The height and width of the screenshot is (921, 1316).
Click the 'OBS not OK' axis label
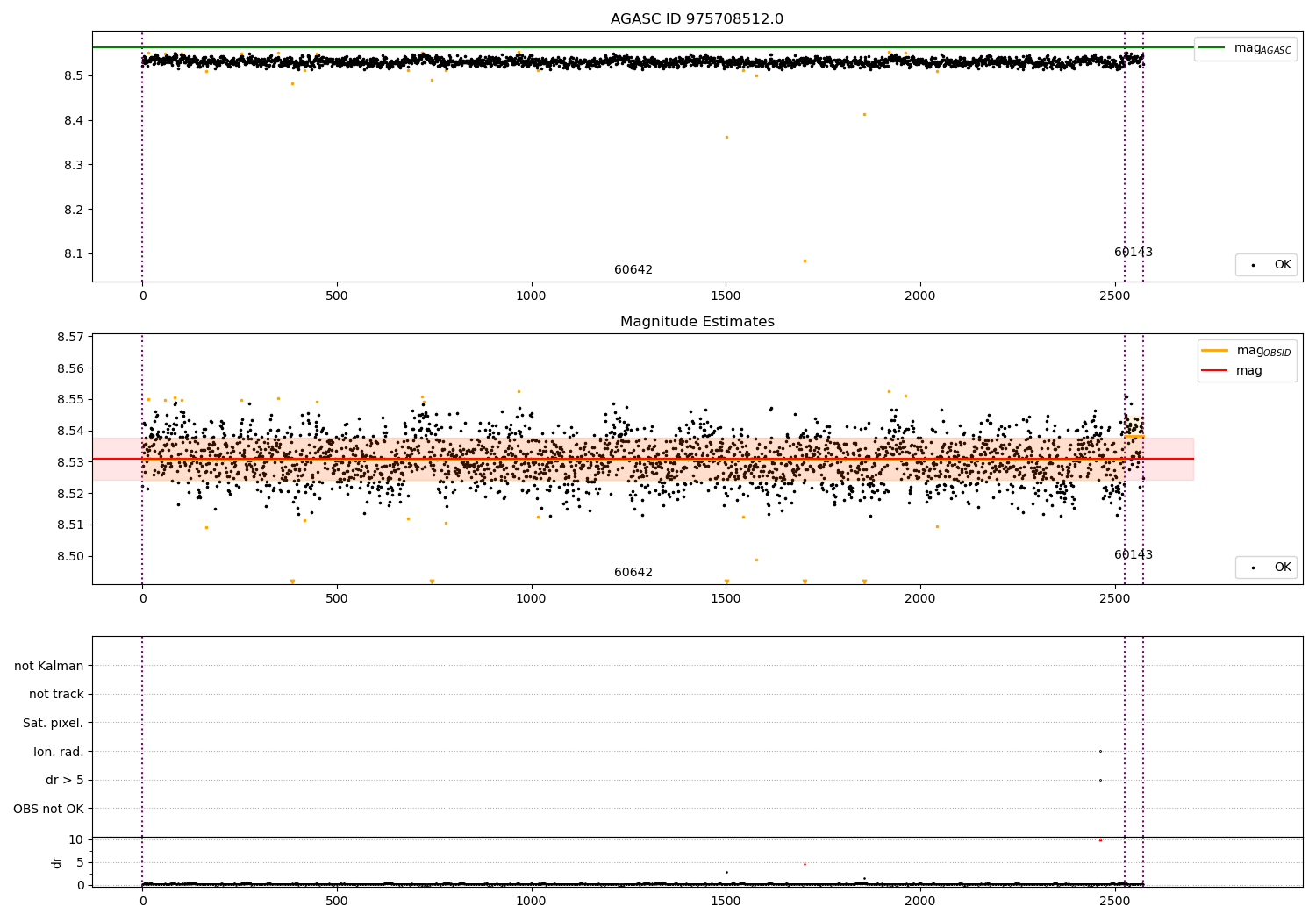48,809
